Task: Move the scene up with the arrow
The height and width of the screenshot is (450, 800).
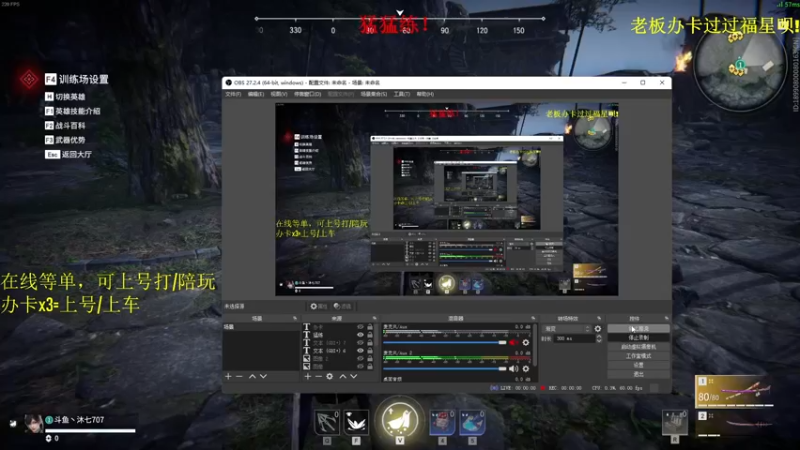Action: tap(252, 376)
